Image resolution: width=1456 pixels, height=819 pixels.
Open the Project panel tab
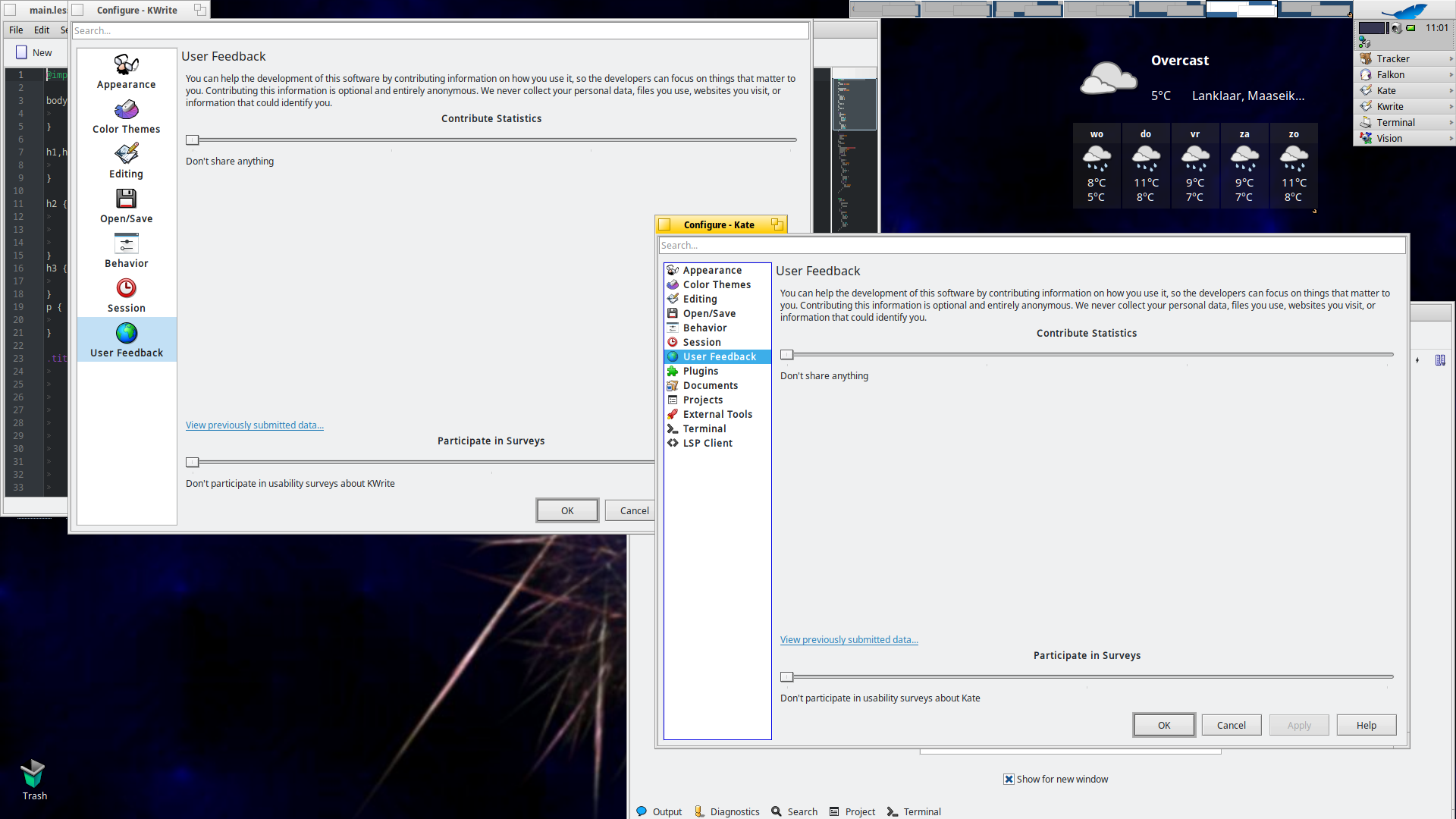coord(852,811)
